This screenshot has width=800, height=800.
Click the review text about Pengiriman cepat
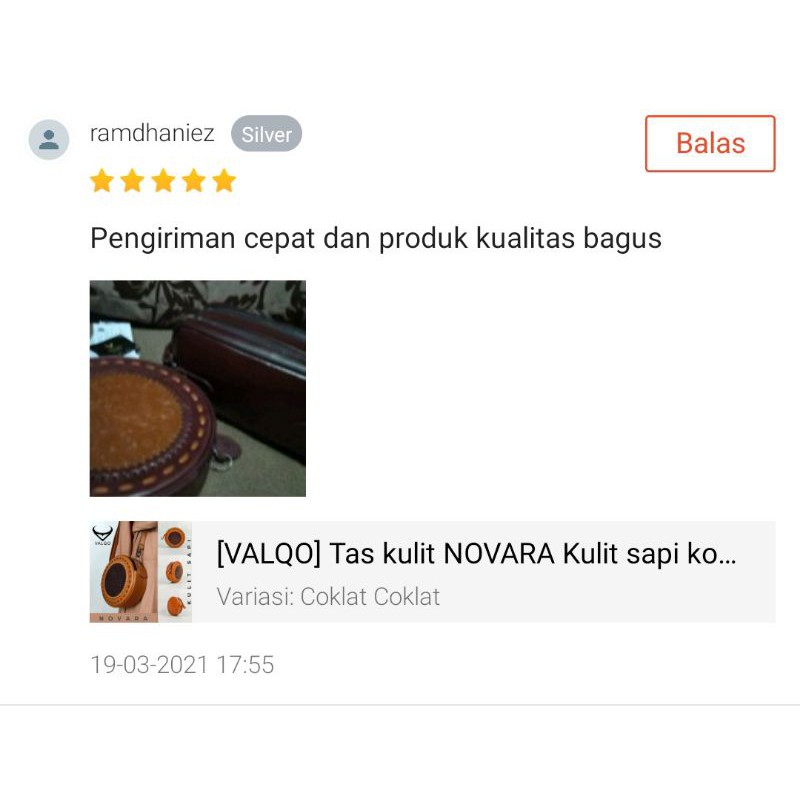click(x=376, y=239)
